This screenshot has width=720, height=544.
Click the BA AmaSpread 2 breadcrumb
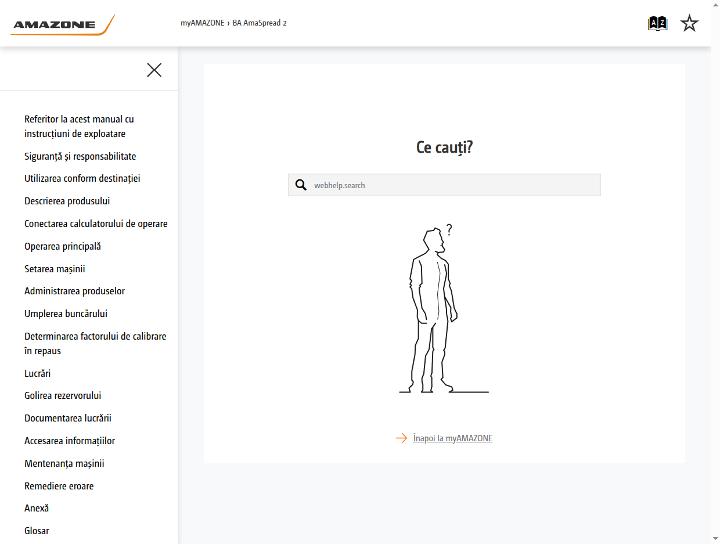[259, 23]
